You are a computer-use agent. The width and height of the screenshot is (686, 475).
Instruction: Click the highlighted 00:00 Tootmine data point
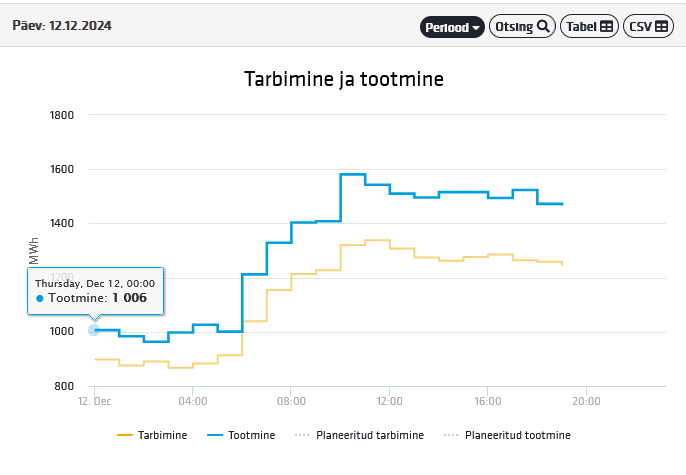pyautogui.click(x=94, y=330)
